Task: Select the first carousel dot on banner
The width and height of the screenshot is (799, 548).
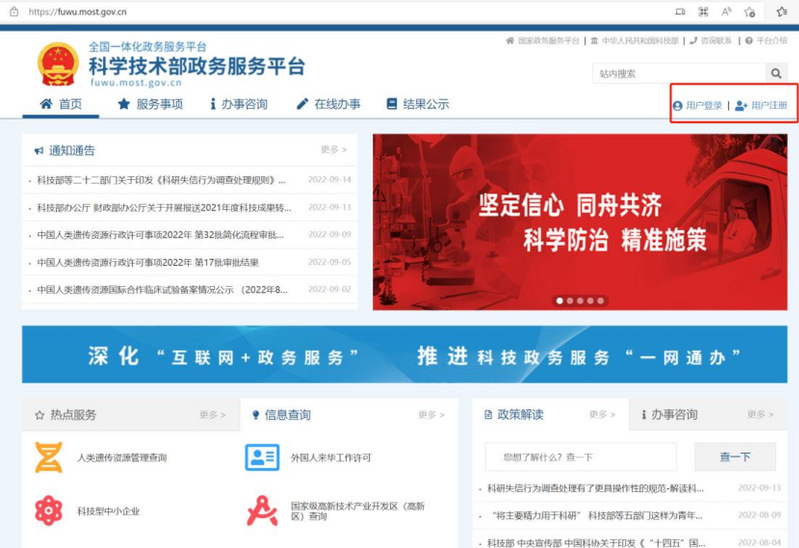Action: (560, 301)
